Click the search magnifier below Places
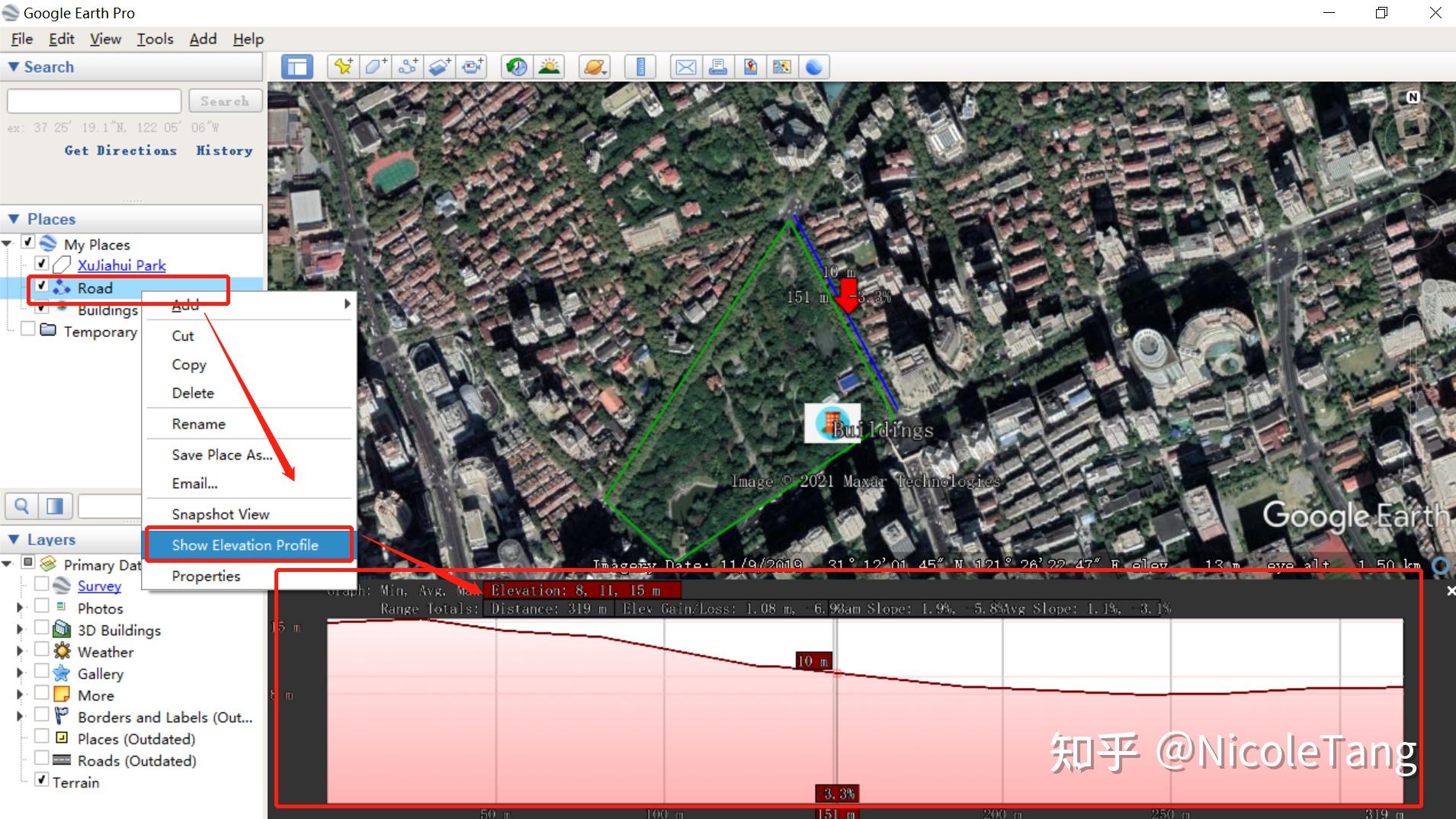Image resolution: width=1456 pixels, height=819 pixels. click(x=22, y=506)
